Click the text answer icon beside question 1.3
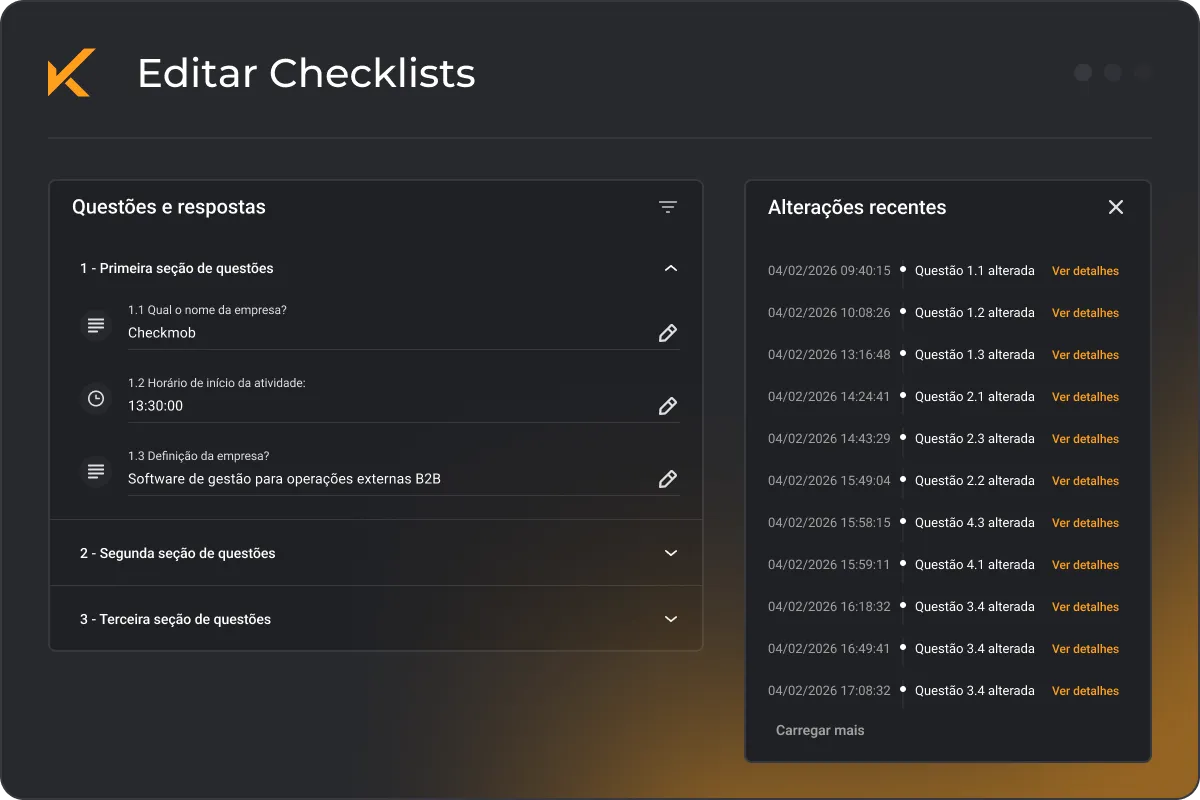 tap(95, 470)
